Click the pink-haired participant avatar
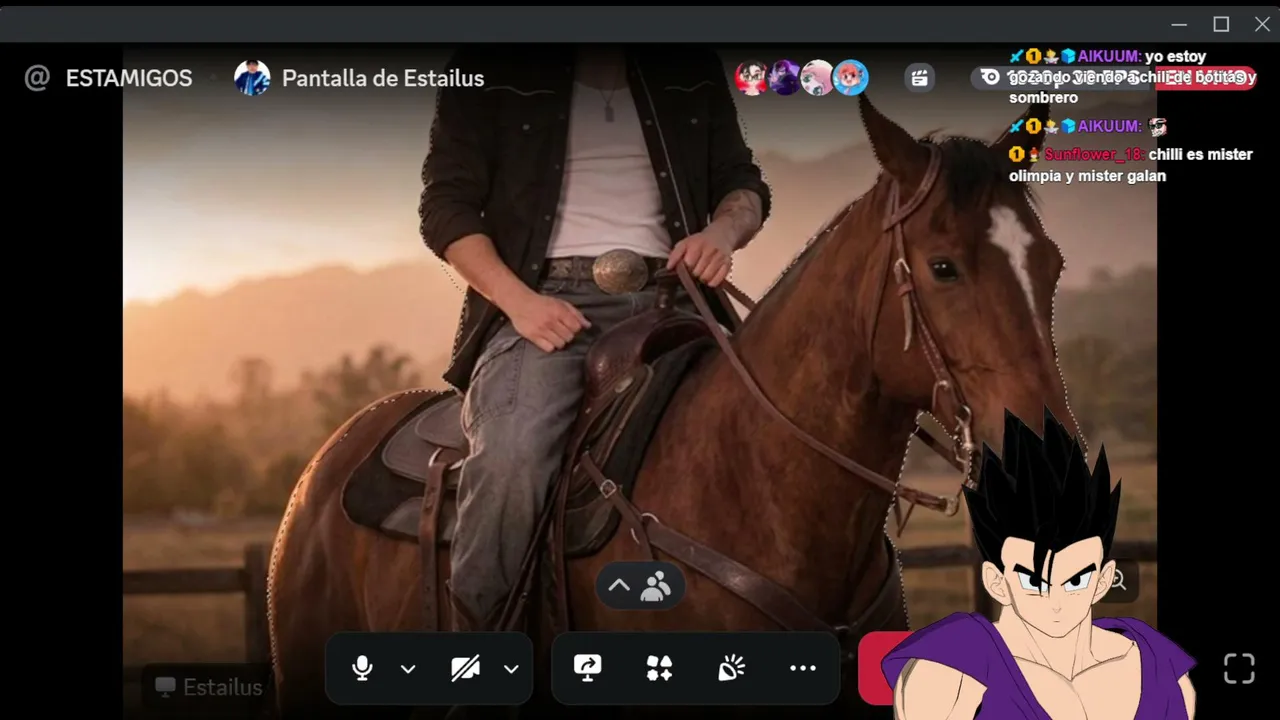Screen dimensions: 1280x720 (818, 78)
